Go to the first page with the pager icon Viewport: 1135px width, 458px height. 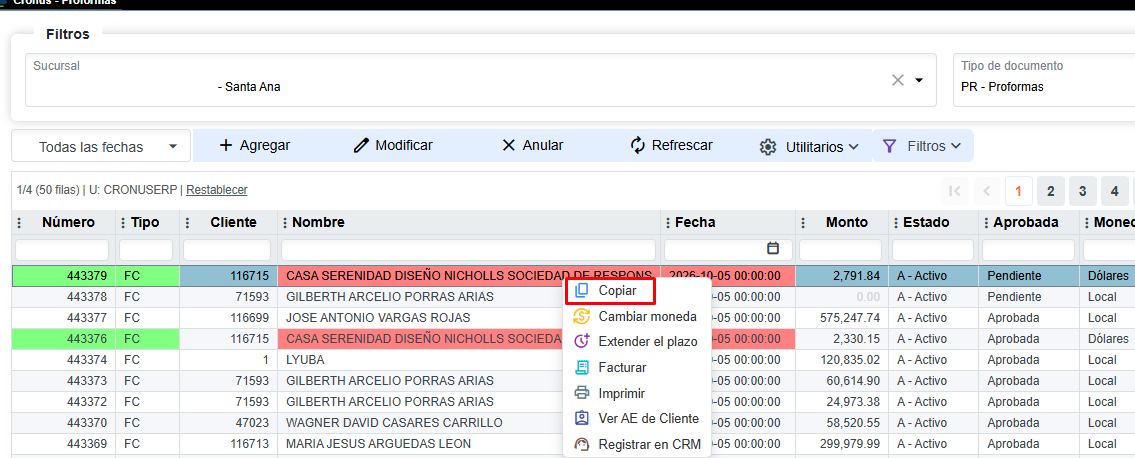955,191
